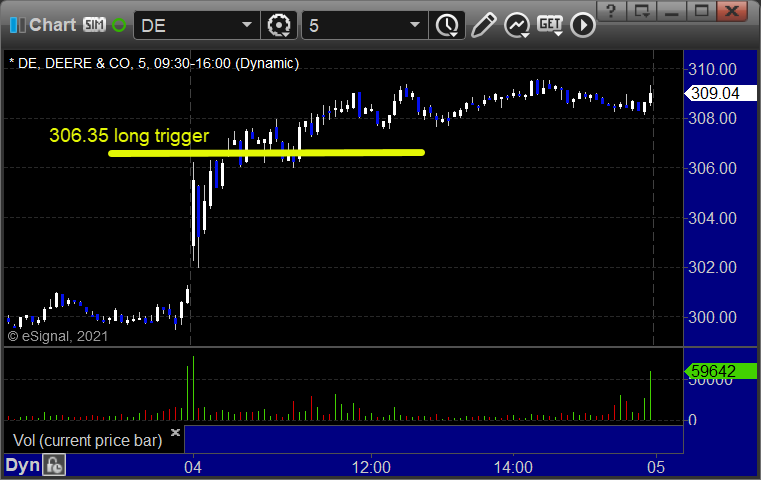This screenshot has height=480, width=761.
Task: Open the DE symbol dropdown arrow
Action: tap(247, 25)
